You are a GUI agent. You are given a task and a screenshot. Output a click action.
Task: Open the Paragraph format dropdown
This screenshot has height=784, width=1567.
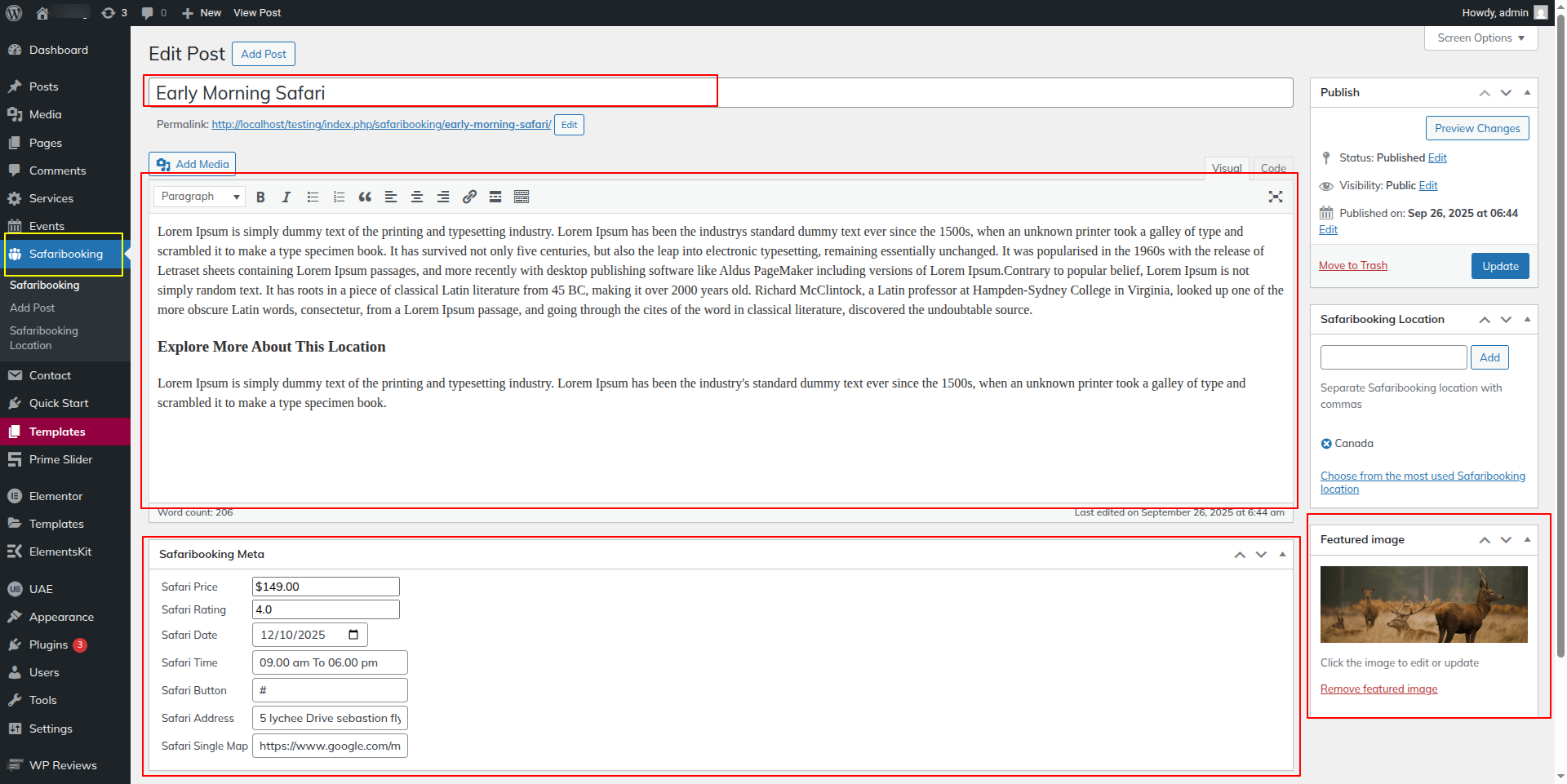pyautogui.click(x=200, y=197)
